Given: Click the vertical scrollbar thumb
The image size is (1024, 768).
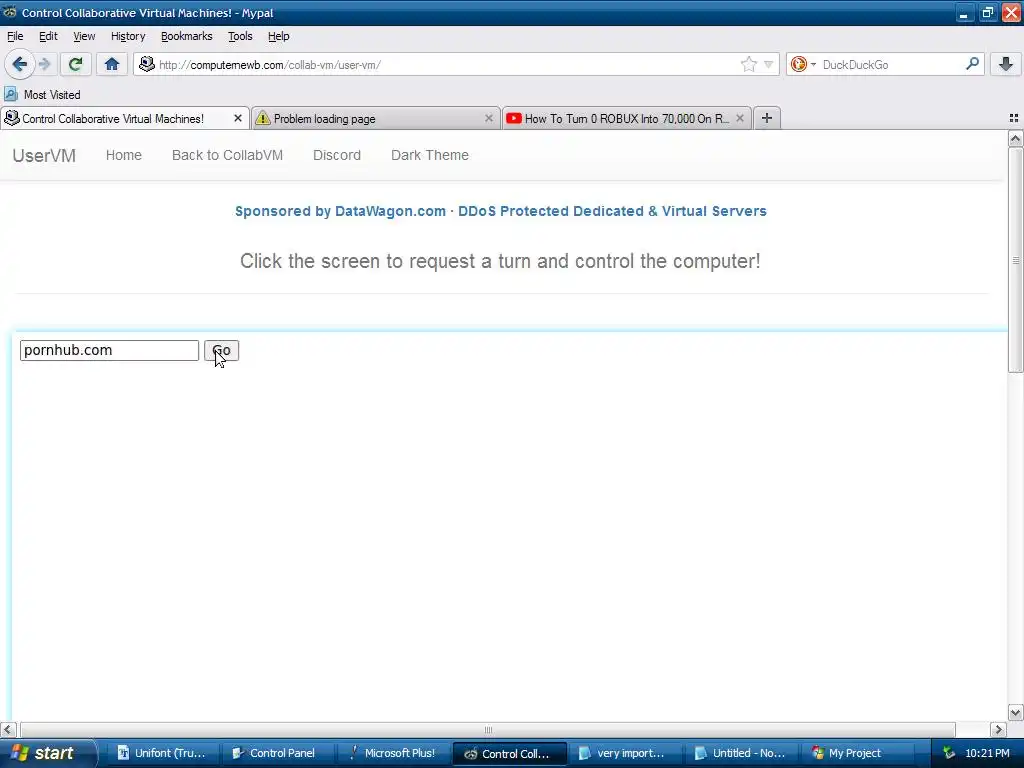Looking at the screenshot, I should (1015, 261).
